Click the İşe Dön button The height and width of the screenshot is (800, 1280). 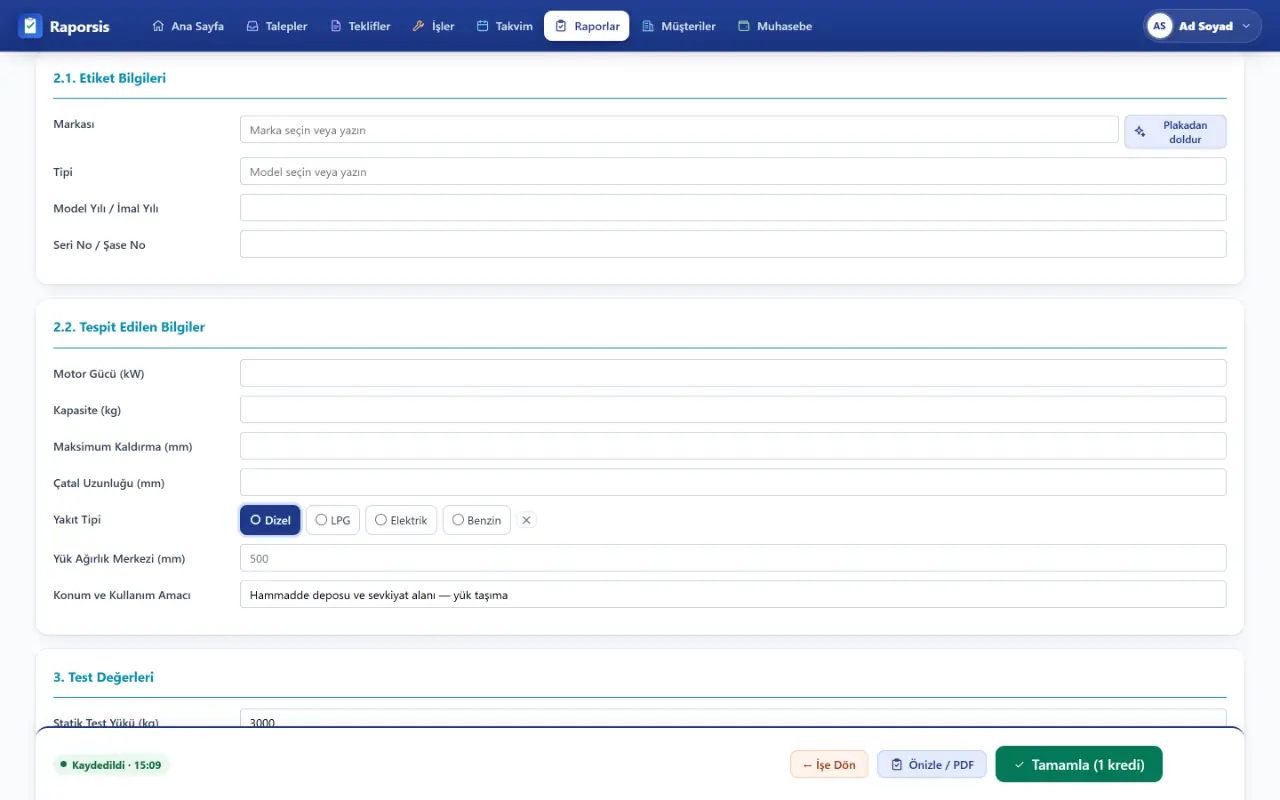pyautogui.click(x=829, y=765)
